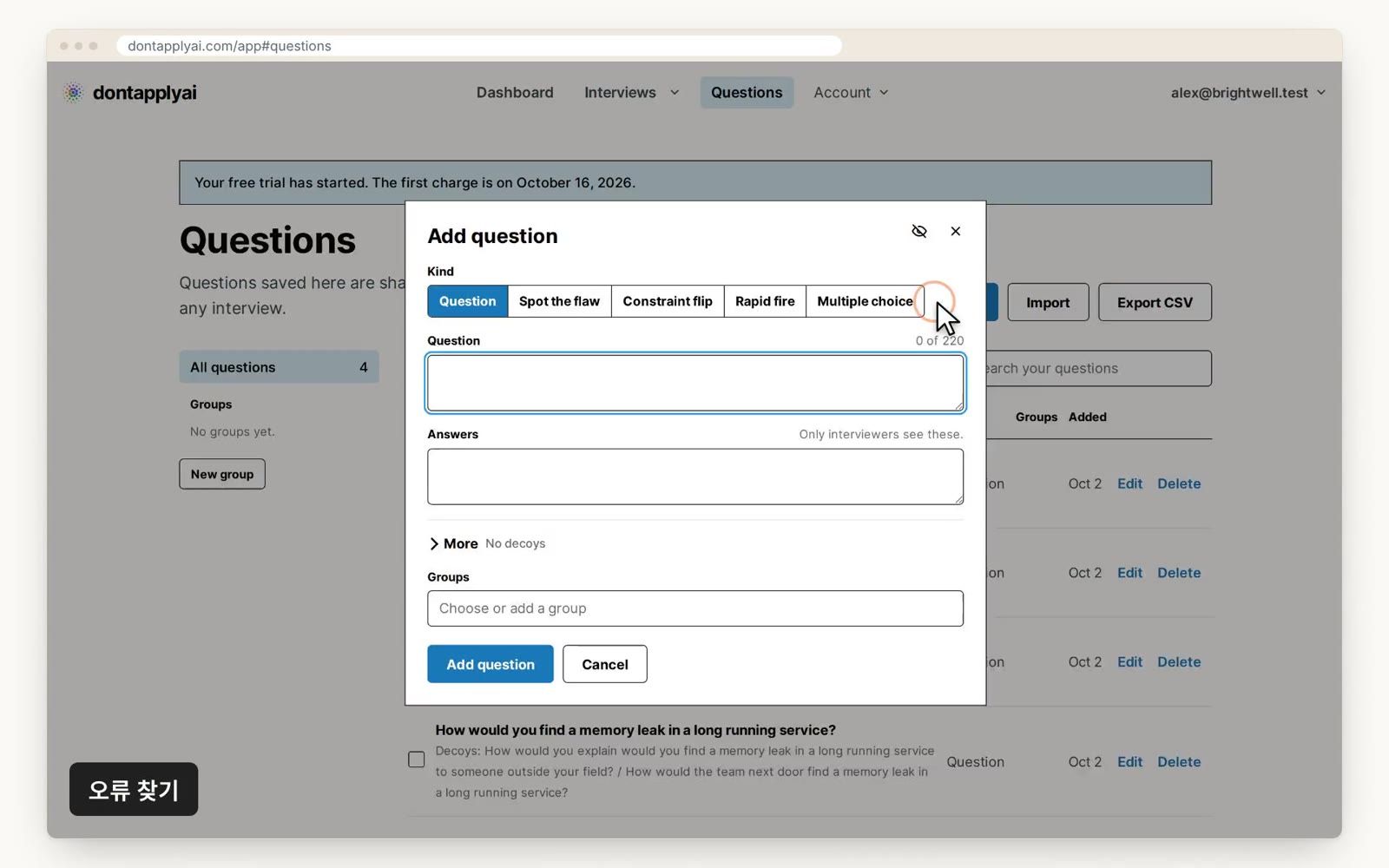Click the 'No groups yet.' text
The width and height of the screenshot is (1389, 868).
click(x=233, y=431)
